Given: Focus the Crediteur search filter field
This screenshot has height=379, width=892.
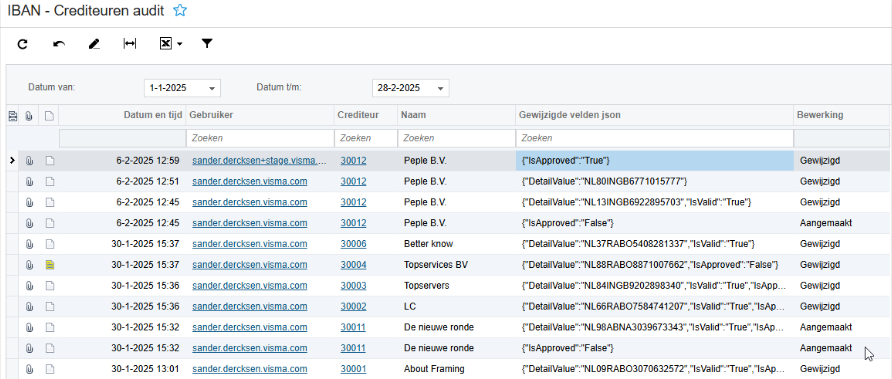Looking at the screenshot, I should [366, 138].
